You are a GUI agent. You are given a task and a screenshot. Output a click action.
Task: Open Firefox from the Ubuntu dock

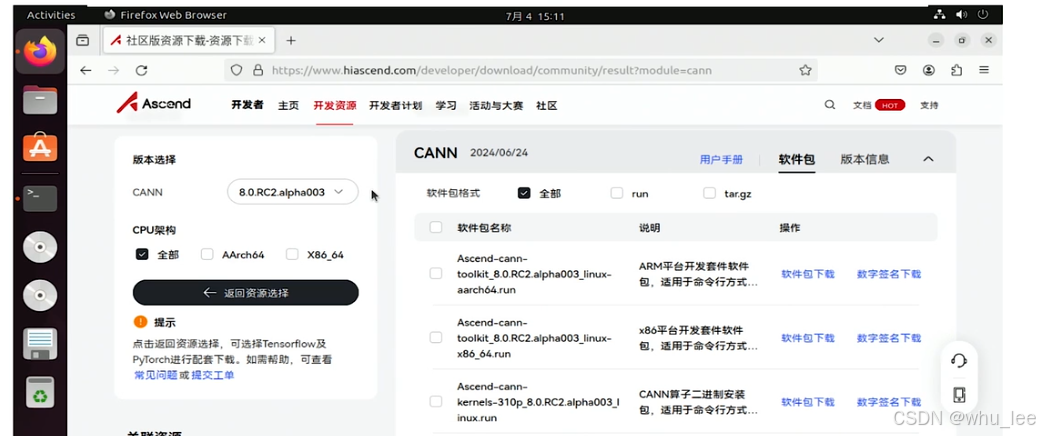coord(40,51)
